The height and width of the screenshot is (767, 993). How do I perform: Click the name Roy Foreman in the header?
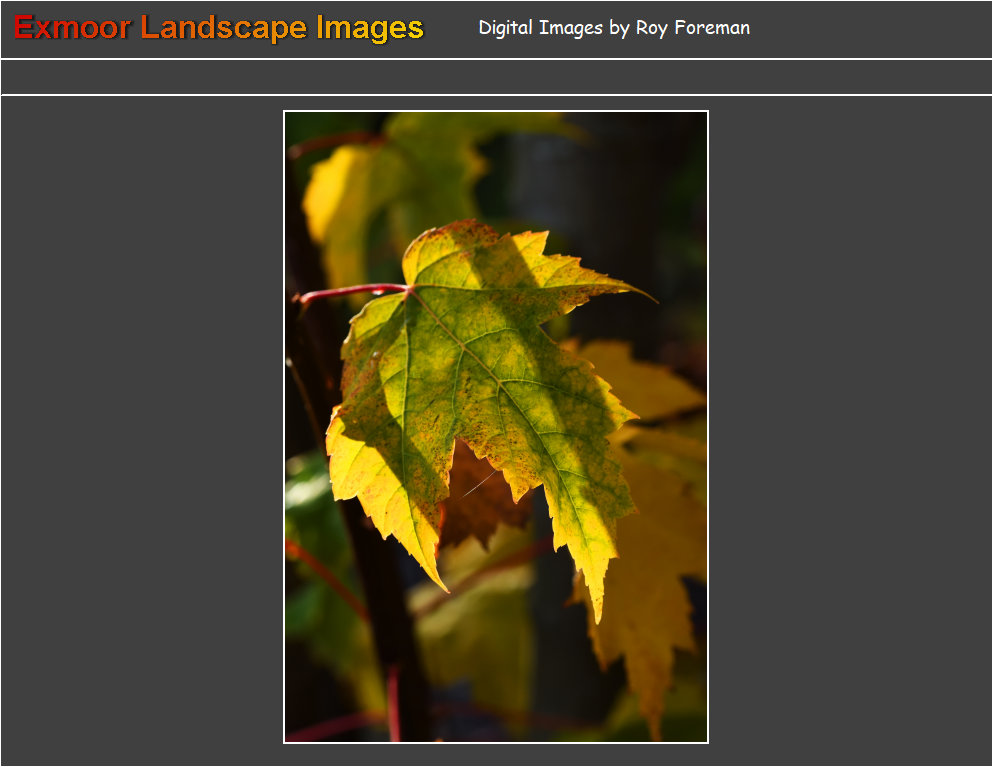692,28
